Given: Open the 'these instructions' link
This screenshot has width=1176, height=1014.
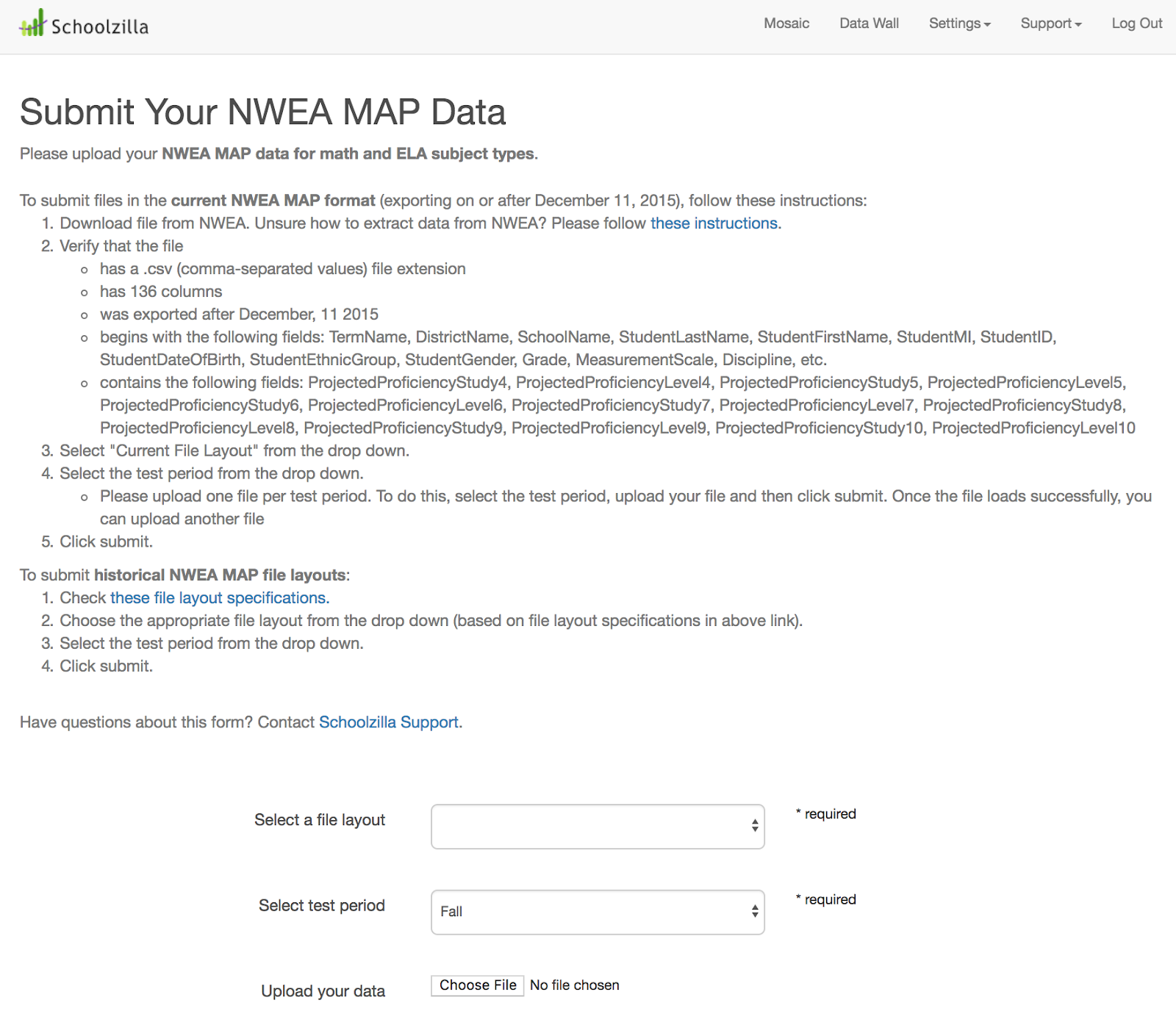Looking at the screenshot, I should pos(714,223).
